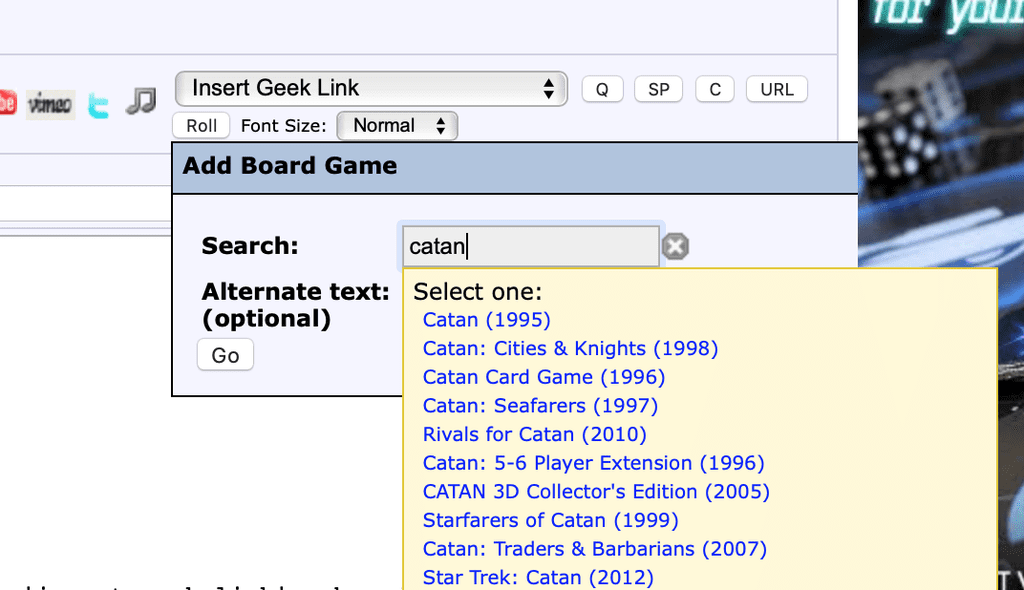
Task: Open the Insert Geek Link dropdown
Action: tap(371, 88)
